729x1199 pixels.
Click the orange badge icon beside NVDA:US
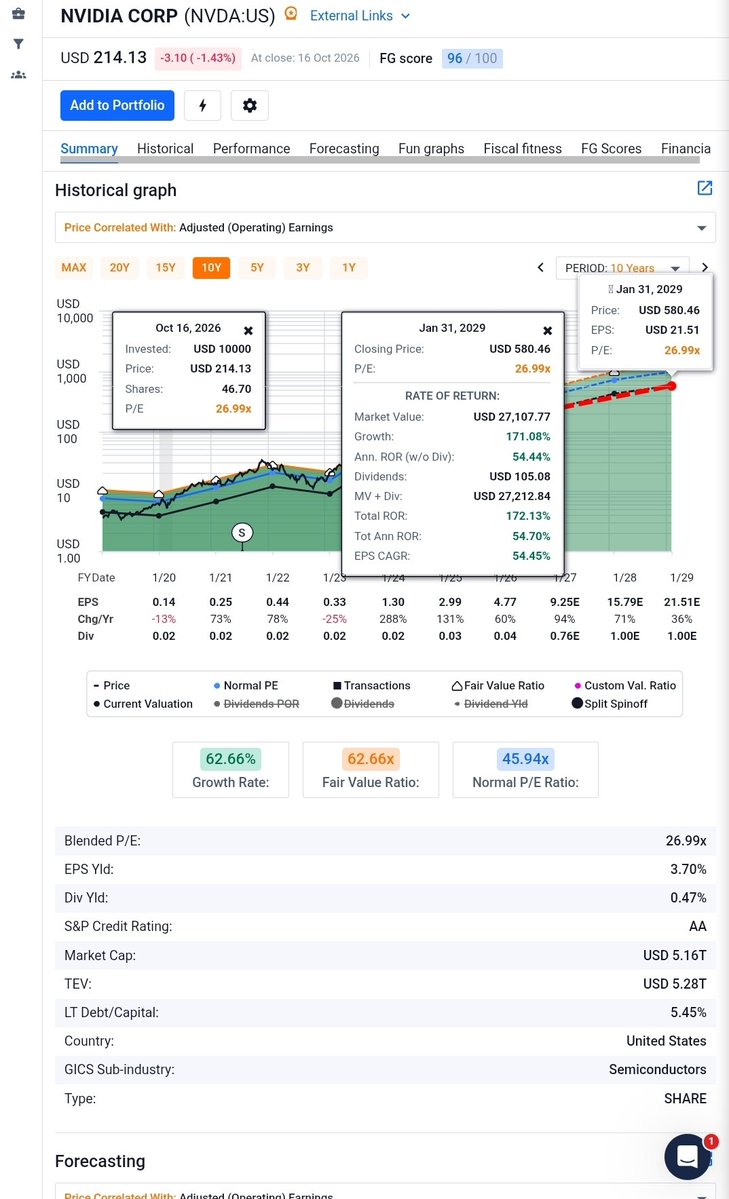point(291,14)
